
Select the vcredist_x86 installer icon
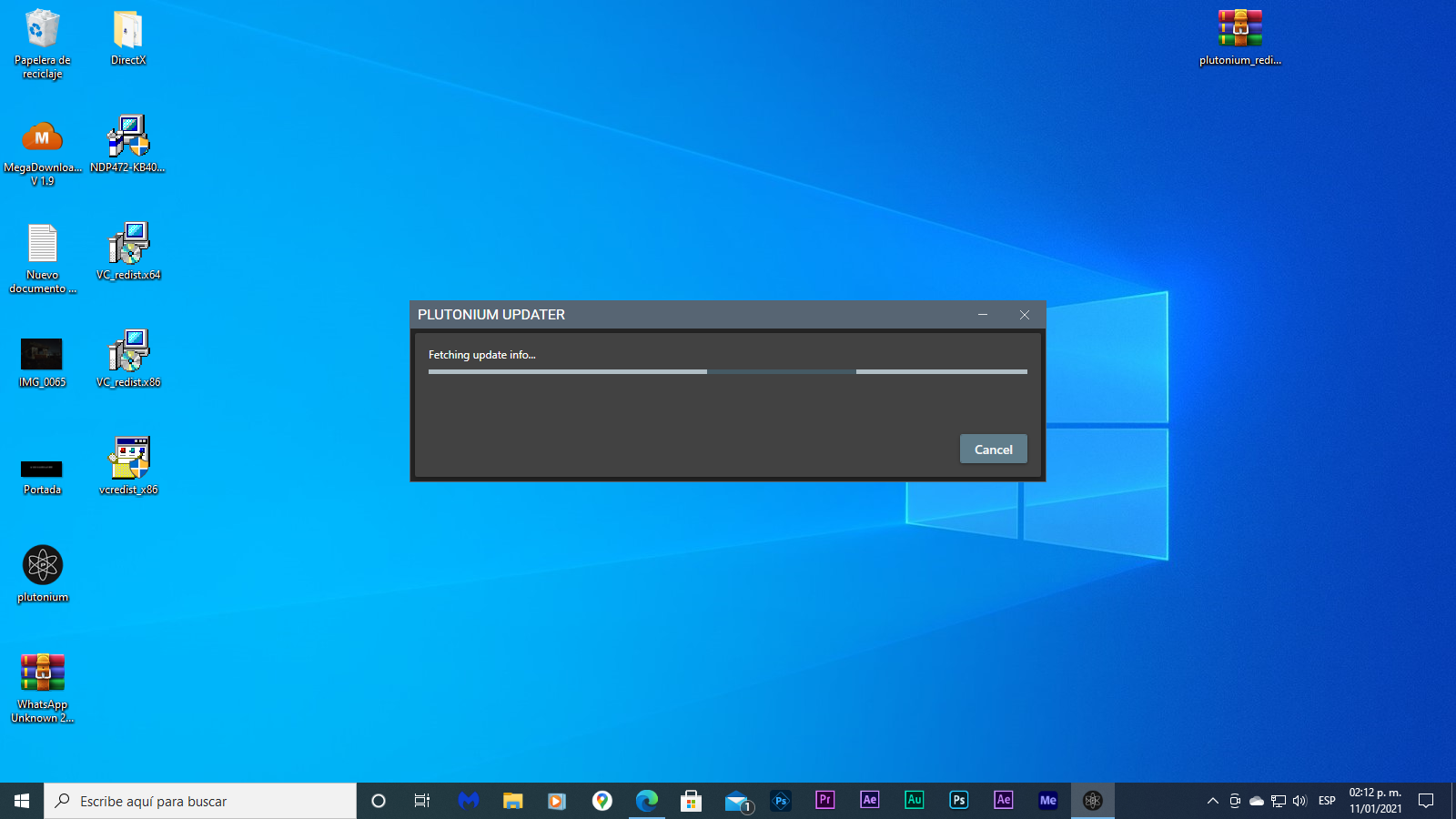coord(128,467)
